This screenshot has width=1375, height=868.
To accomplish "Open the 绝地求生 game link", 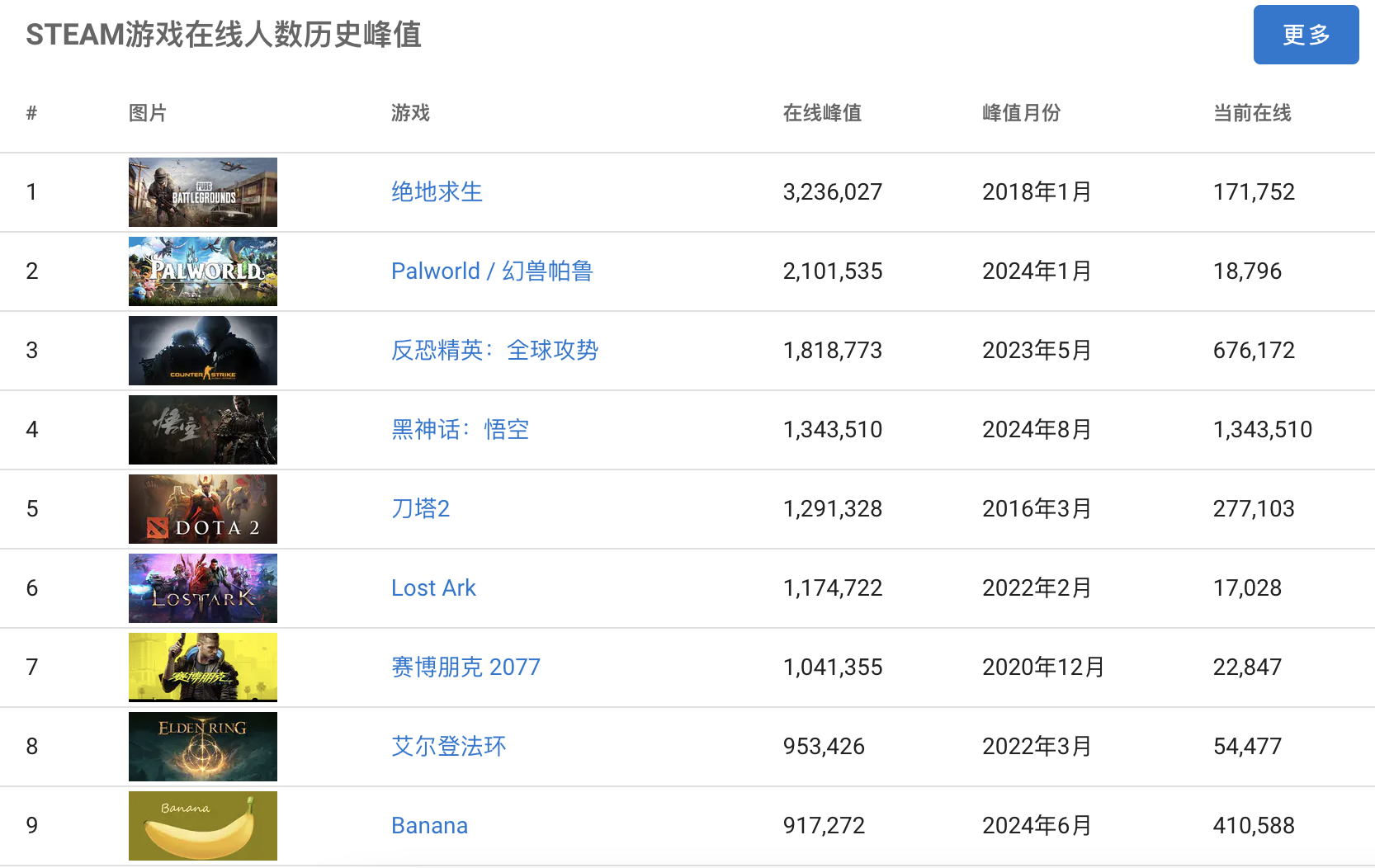I will click(437, 191).
